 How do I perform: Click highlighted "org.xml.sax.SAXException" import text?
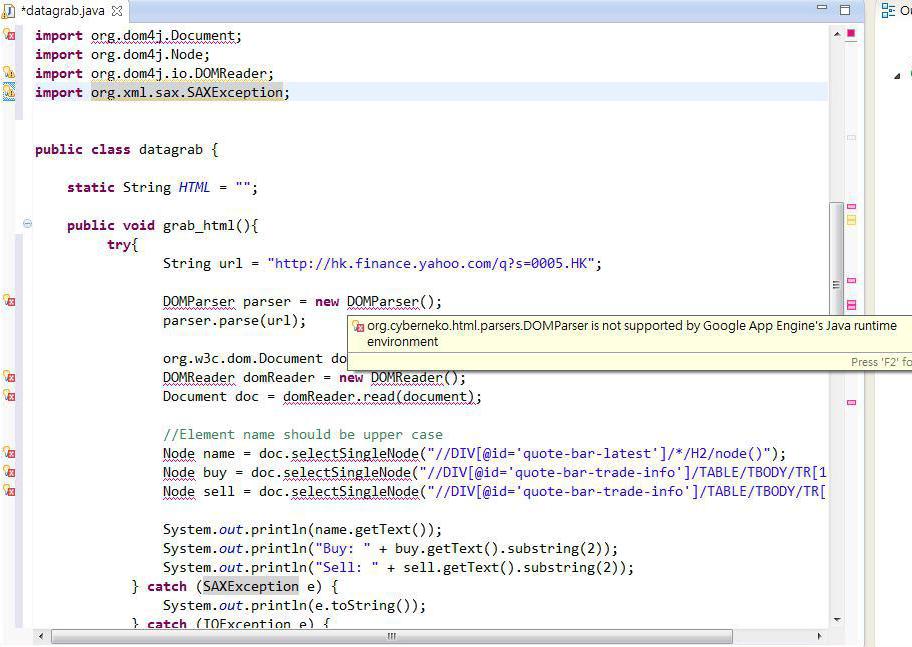point(187,93)
